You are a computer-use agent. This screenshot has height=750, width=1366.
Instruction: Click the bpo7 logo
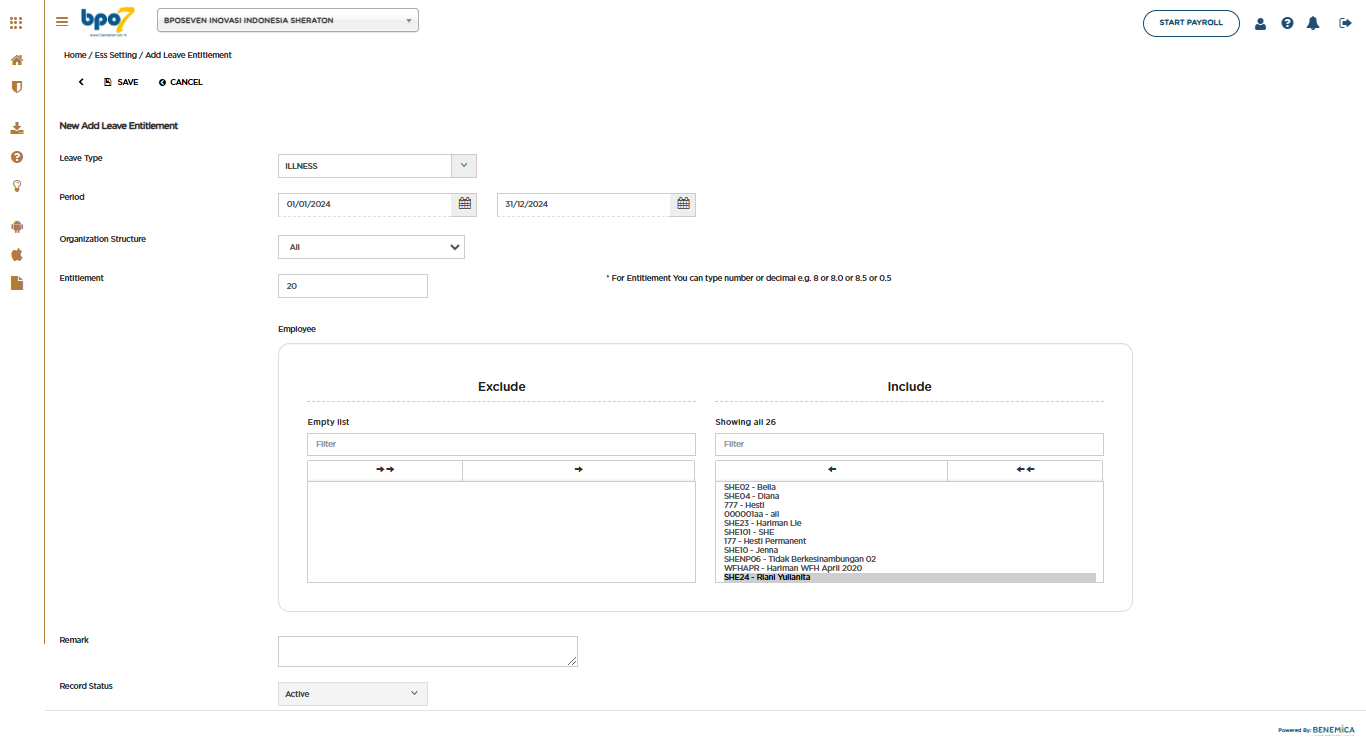point(108,21)
